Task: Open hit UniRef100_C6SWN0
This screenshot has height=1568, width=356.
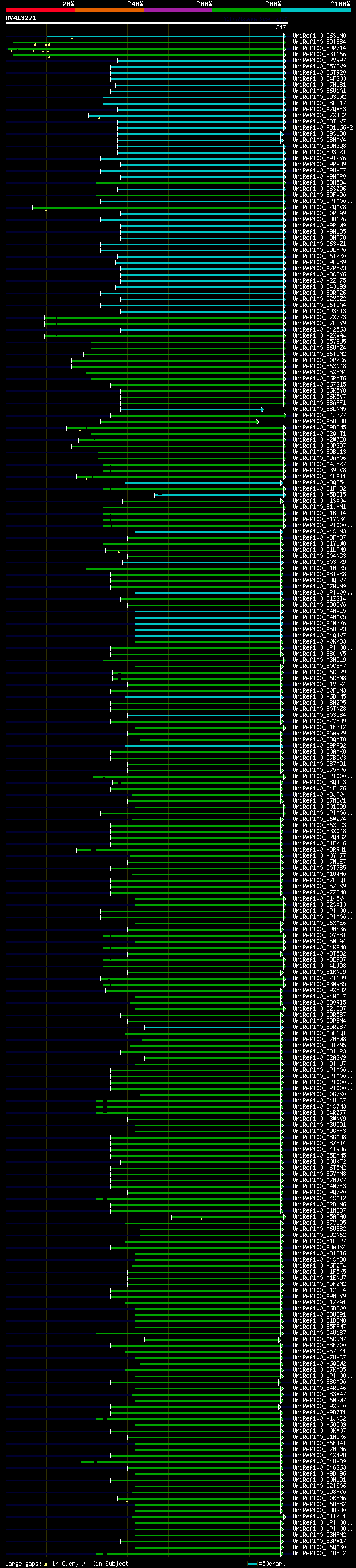Action: [x=319, y=37]
